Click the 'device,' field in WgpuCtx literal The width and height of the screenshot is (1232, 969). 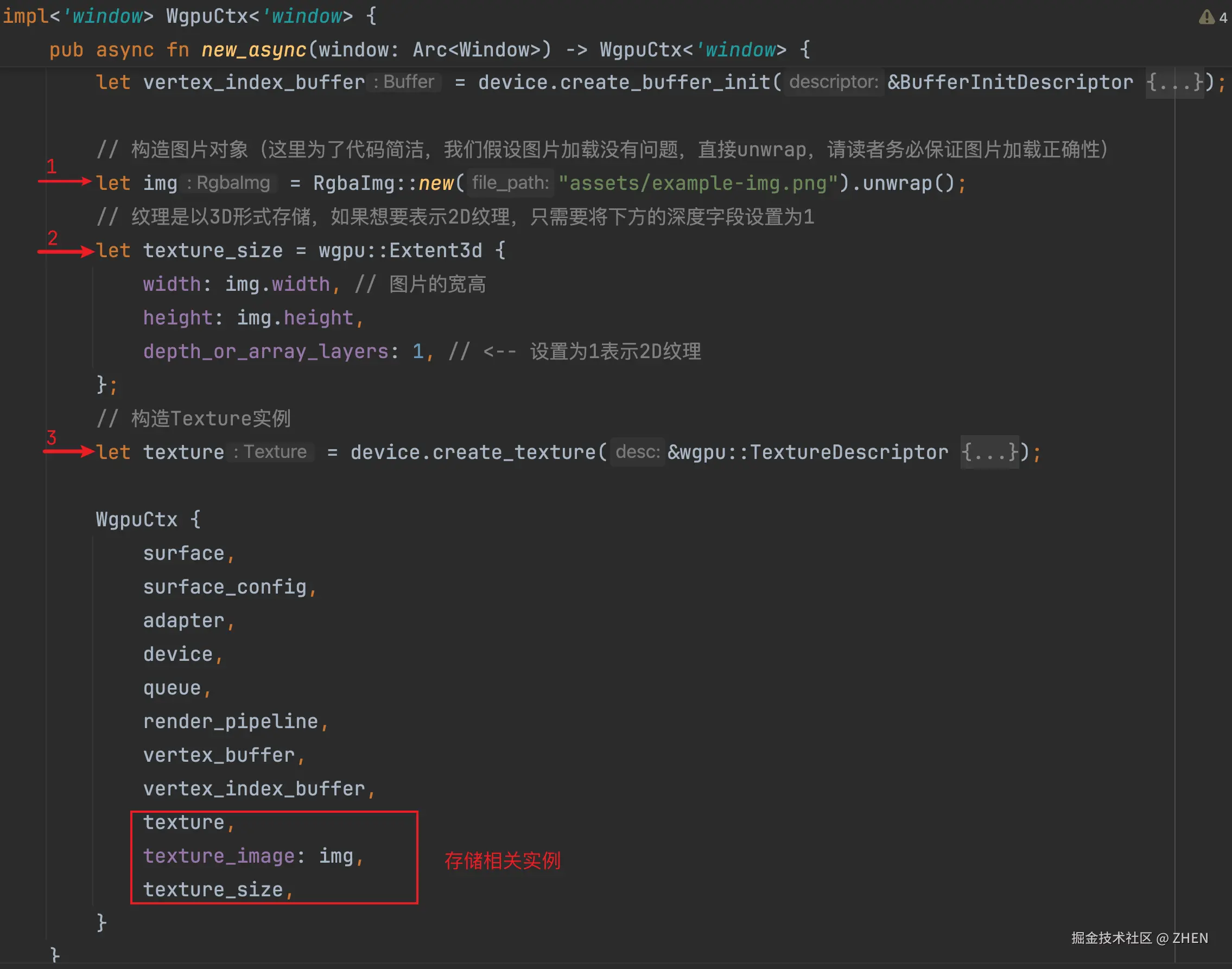coord(183,654)
